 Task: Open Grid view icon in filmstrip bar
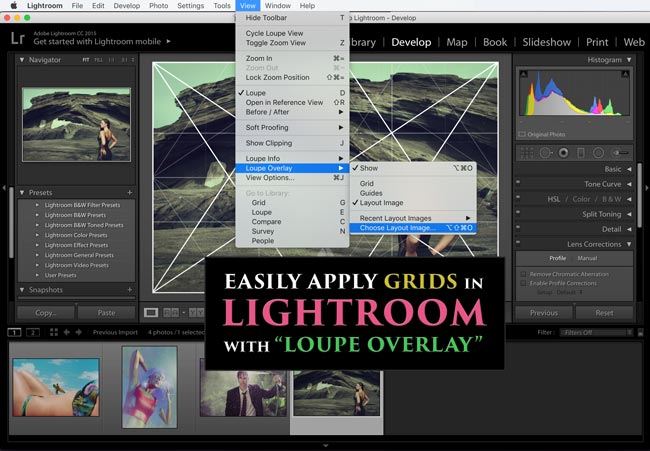[54, 332]
